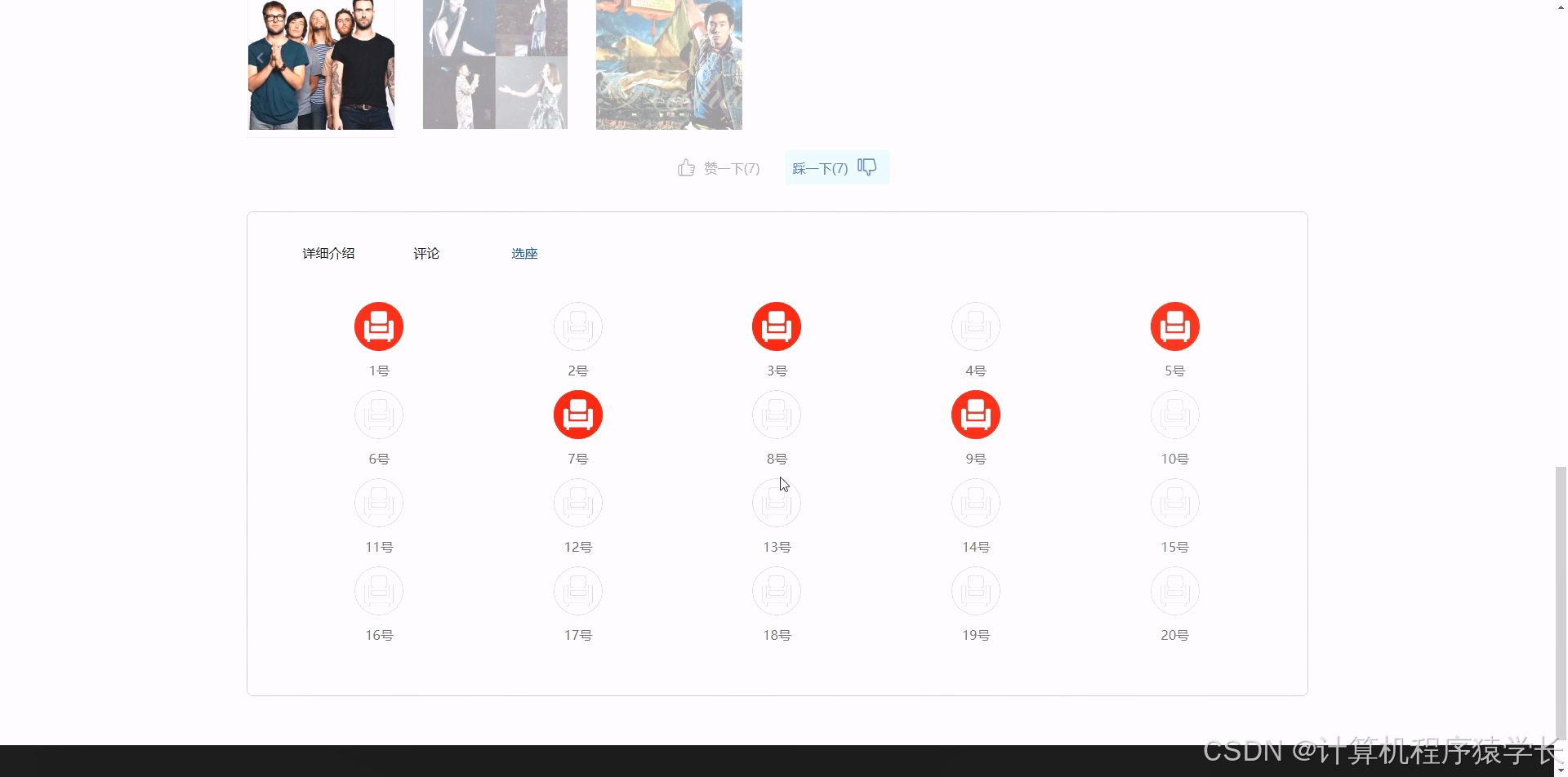
Task: Click the red seat 7号 icon
Action: (578, 415)
